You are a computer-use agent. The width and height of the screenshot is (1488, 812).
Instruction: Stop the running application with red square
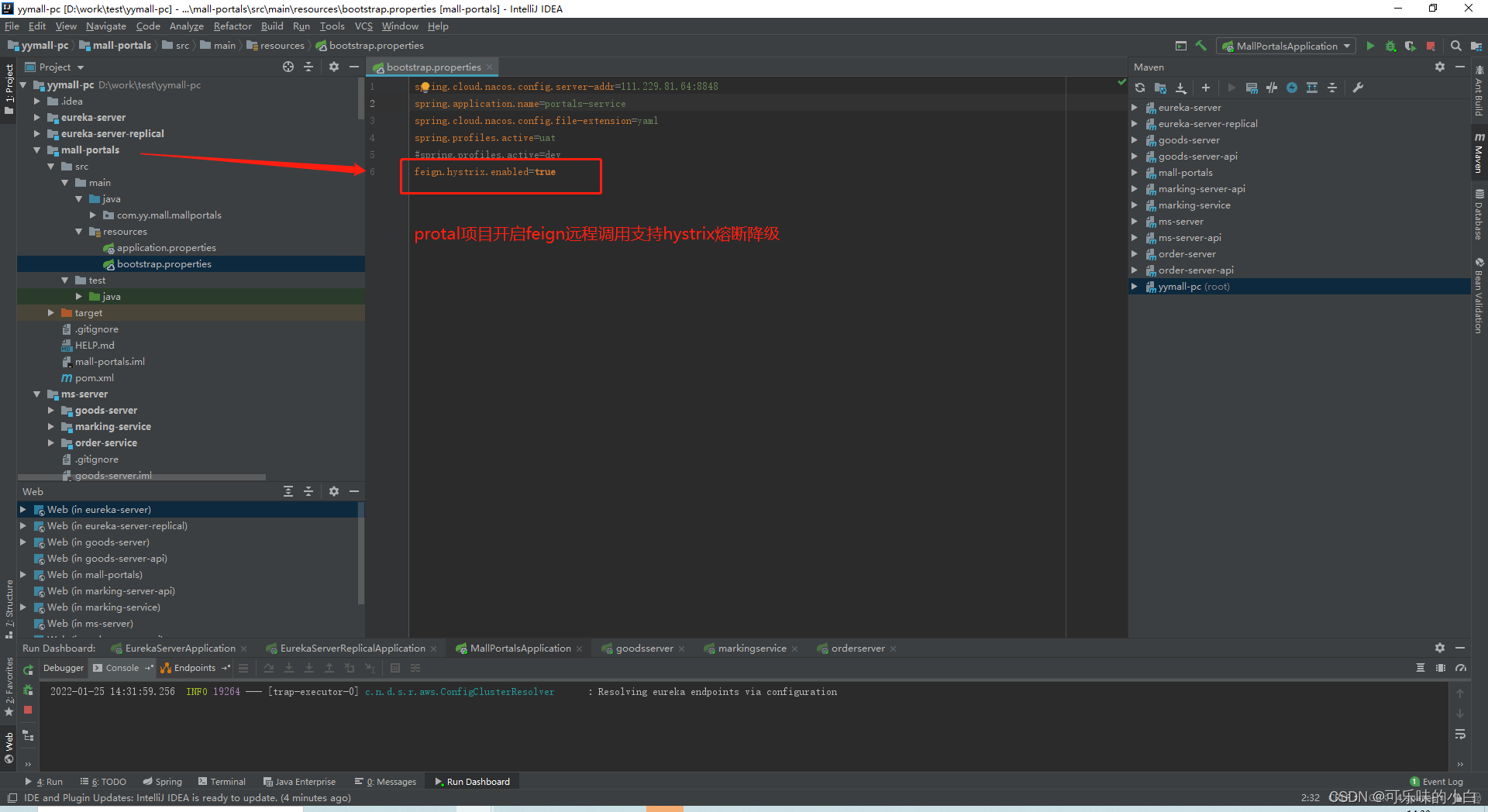pyautogui.click(x=1431, y=46)
